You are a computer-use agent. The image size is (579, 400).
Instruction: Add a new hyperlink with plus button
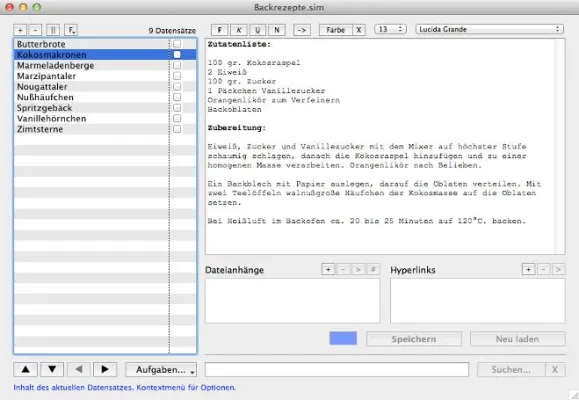click(528, 270)
